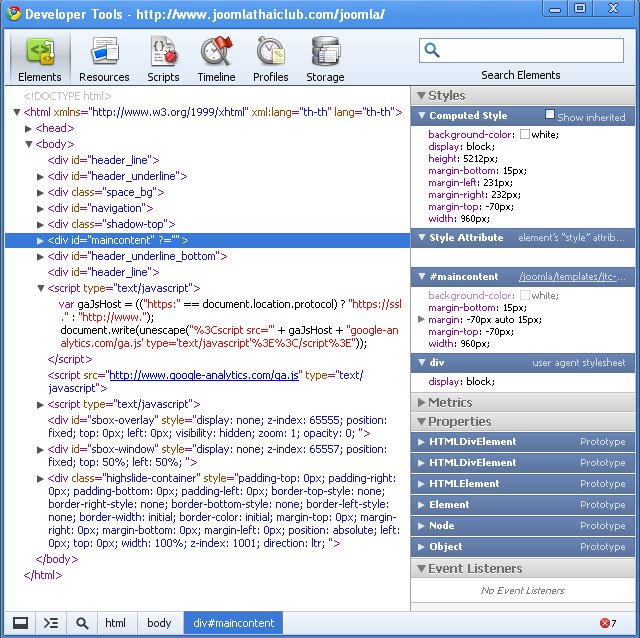This screenshot has width=640, height=638.
Task: Click the #maincontent background-color swatch
Action: coord(525,295)
